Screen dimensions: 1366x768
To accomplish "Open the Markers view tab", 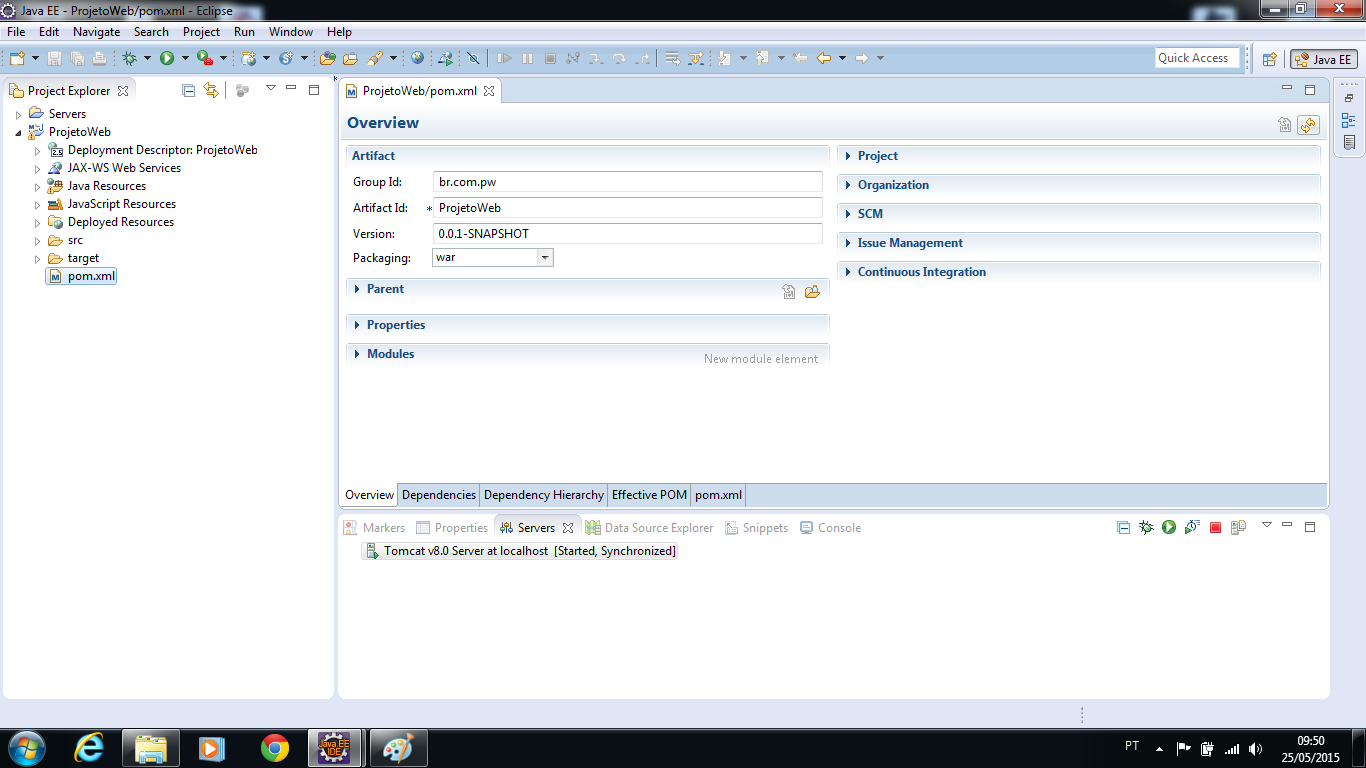I will coord(374,528).
